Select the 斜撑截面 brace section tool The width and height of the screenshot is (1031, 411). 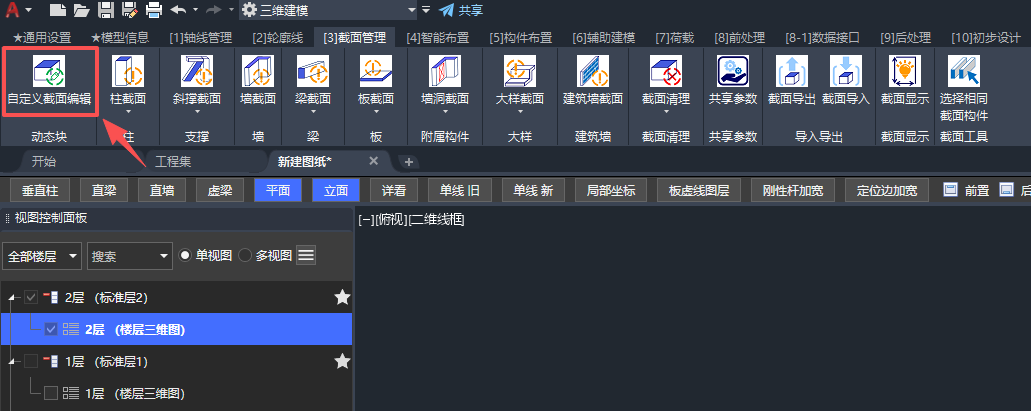point(196,80)
